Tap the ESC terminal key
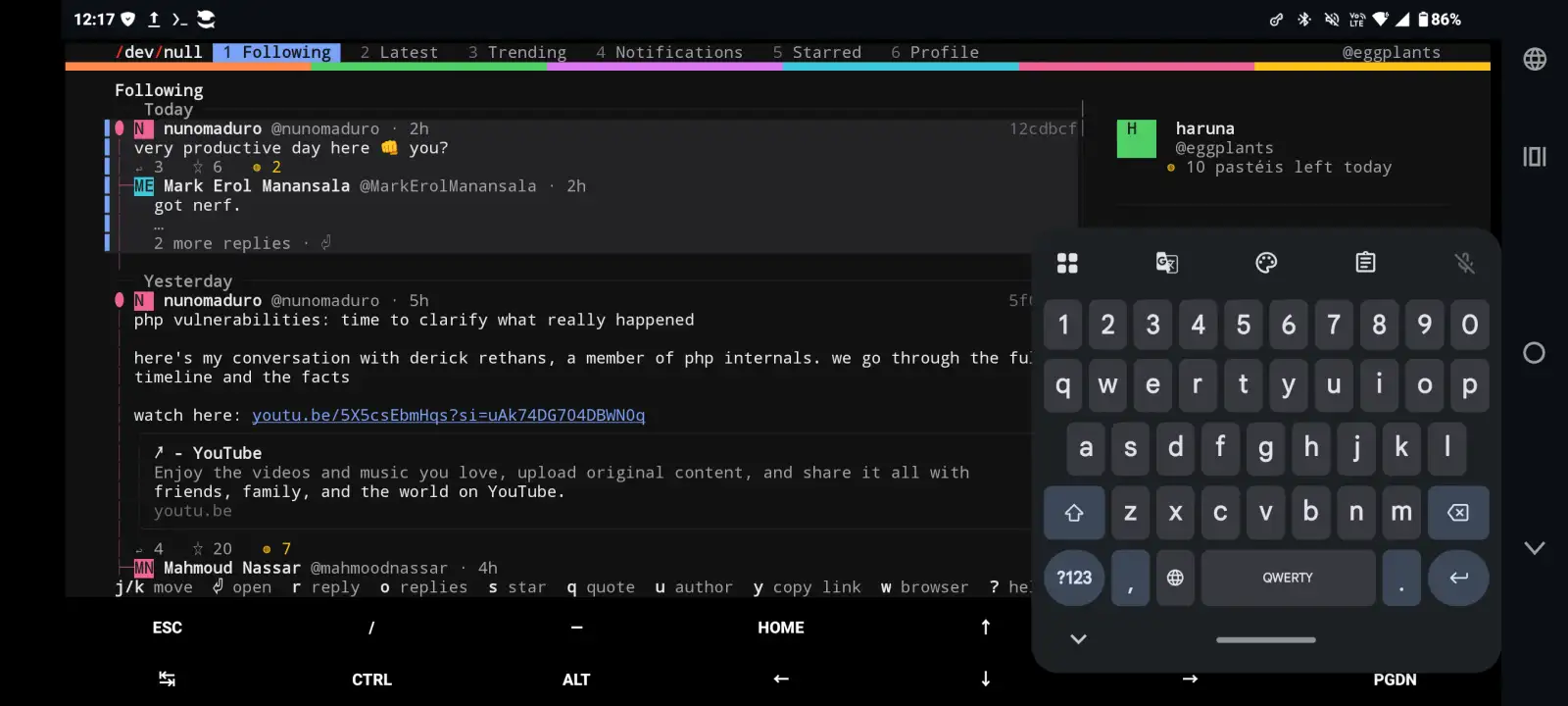 [168, 628]
